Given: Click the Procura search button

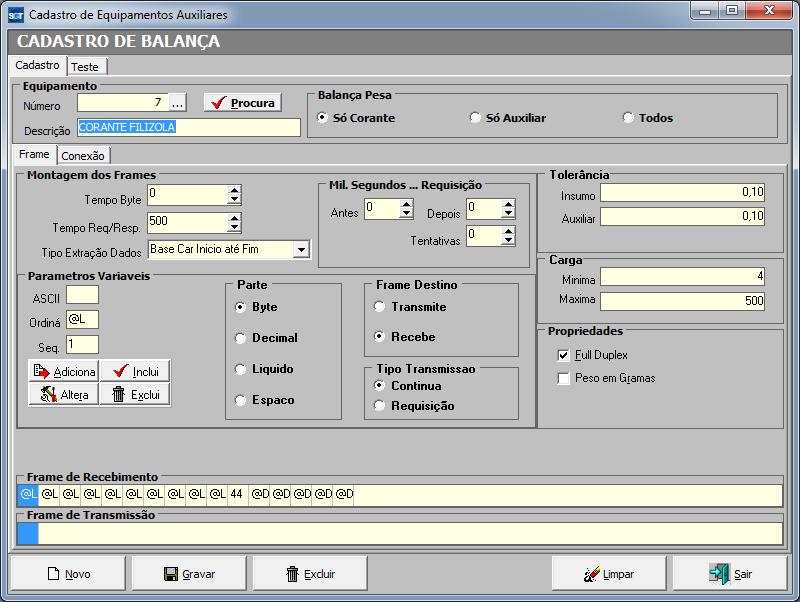Looking at the screenshot, I should (242, 103).
